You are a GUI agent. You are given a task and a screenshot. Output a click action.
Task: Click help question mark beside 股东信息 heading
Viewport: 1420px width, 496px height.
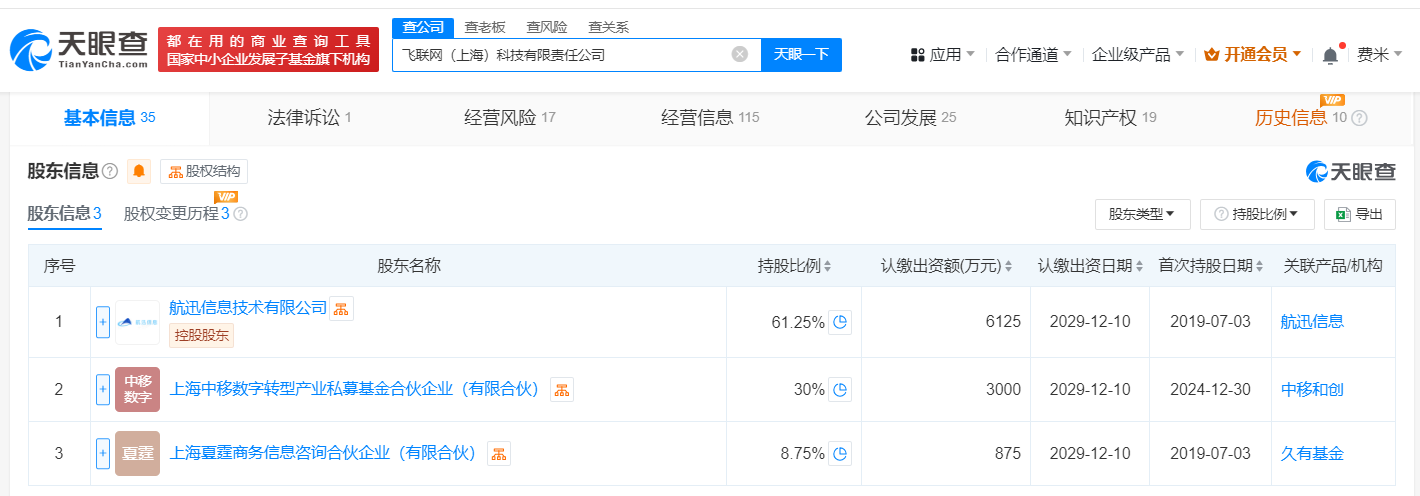point(110,172)
